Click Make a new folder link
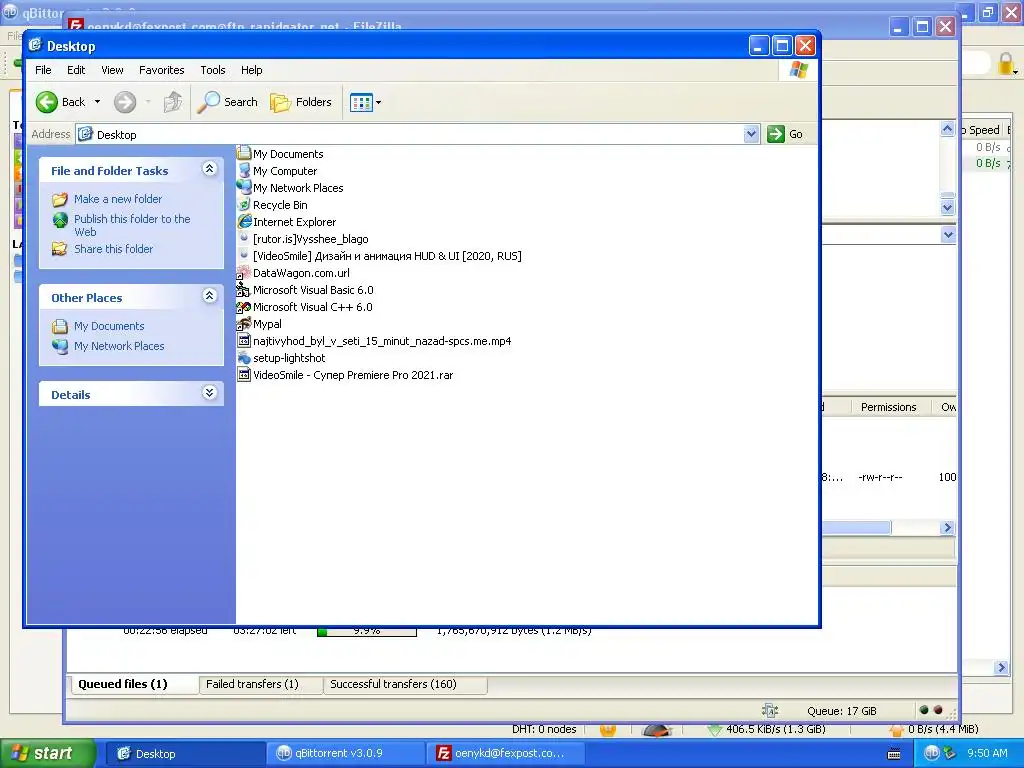The height and width of the screenshot is (768, 1024). [x=118, y=199]
